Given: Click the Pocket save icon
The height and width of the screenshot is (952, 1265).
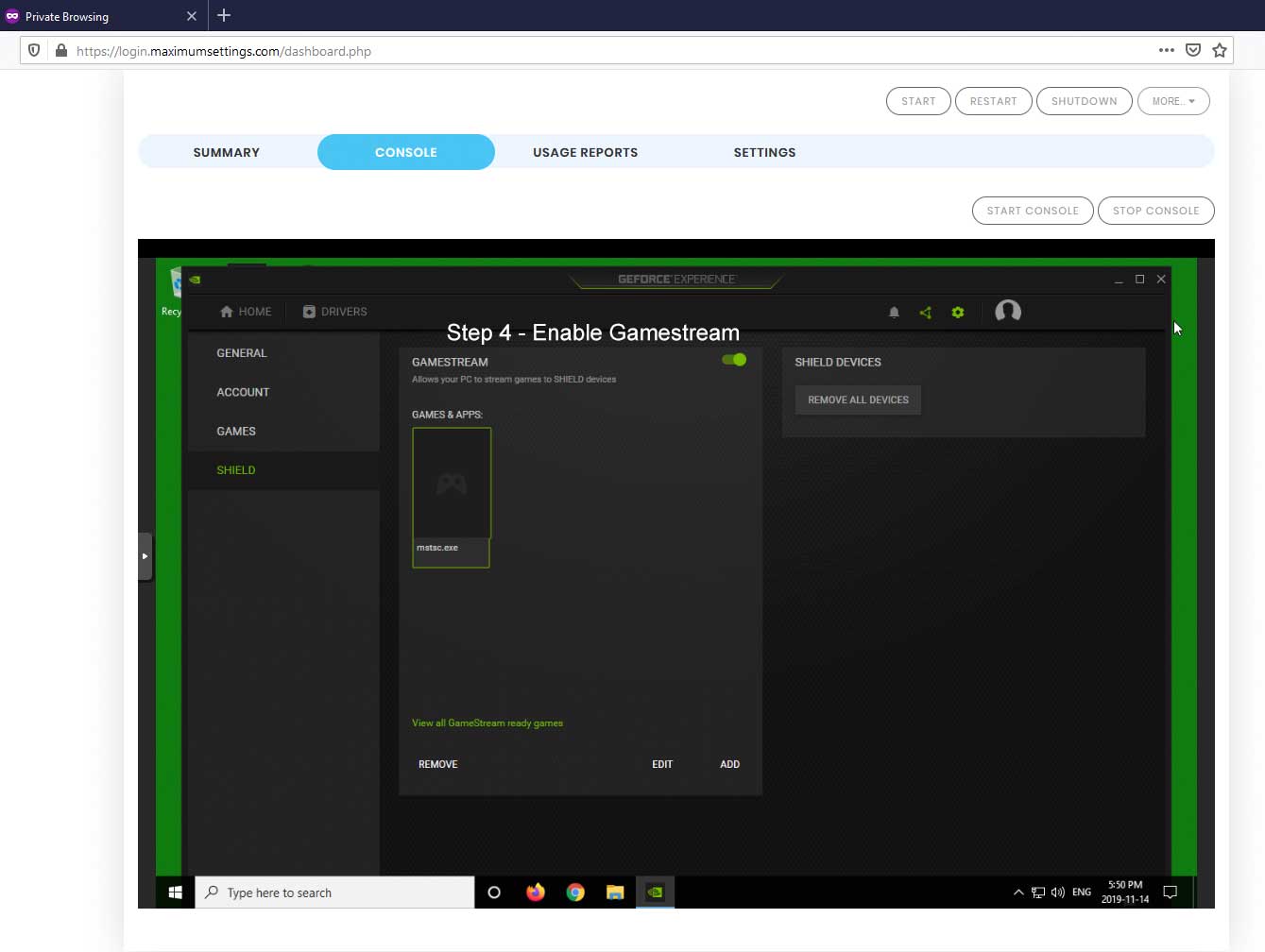Looking at the screenshot, I should 1193,51.
